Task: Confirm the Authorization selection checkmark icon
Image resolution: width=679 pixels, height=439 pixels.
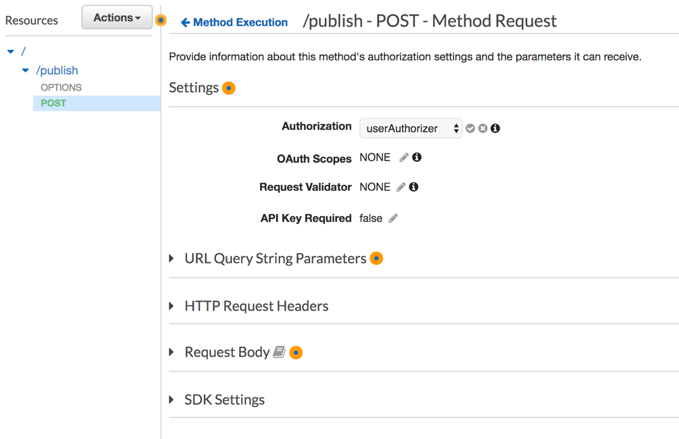Action: (471, 129)
